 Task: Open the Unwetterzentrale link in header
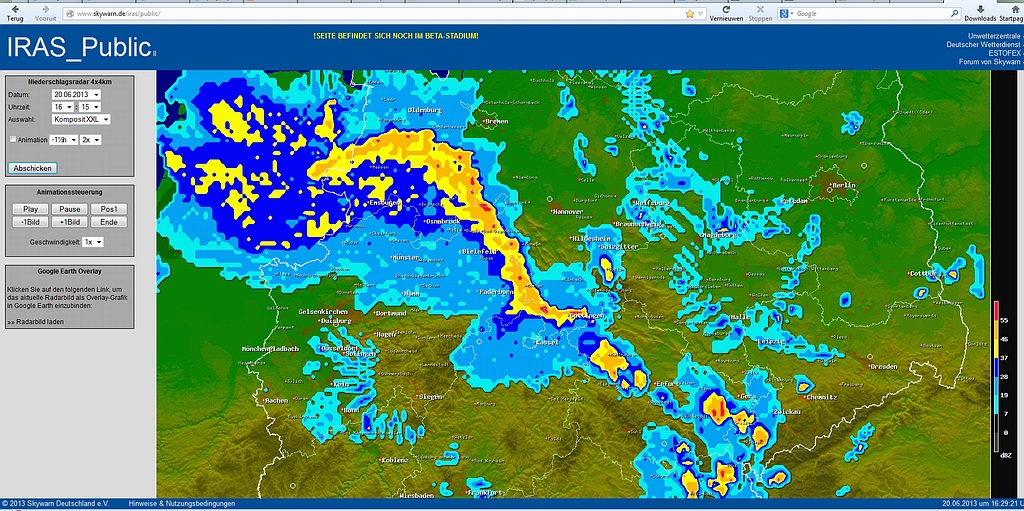[992, 35]
